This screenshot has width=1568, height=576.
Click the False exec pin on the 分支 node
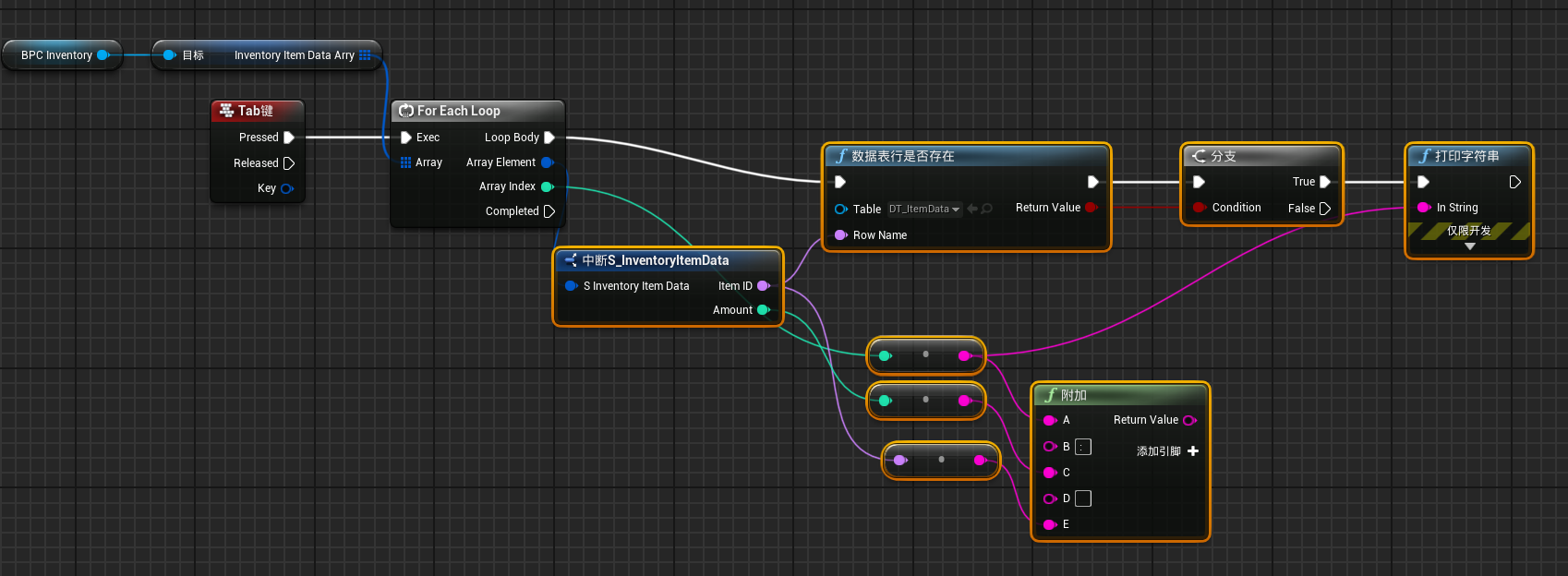tap(1325, 209)
